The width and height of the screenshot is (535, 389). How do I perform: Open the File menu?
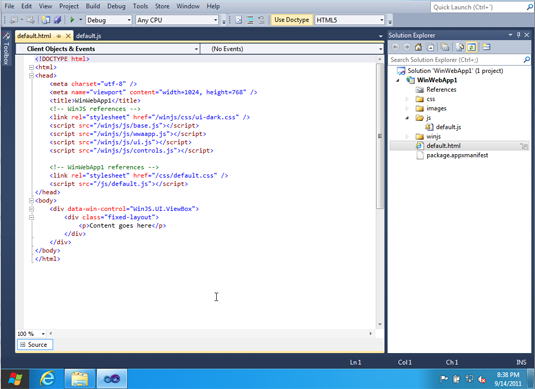click(x=9, y=6)
